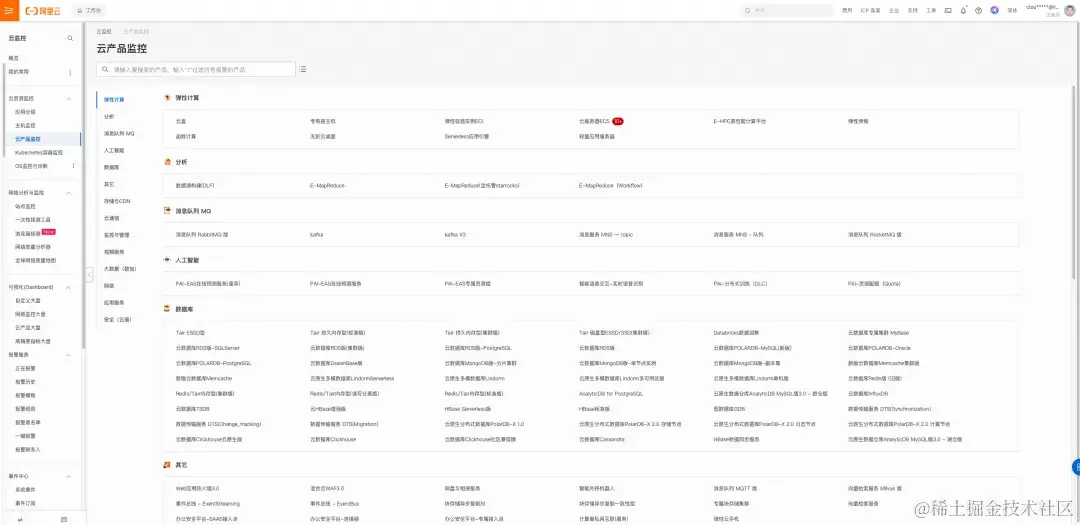This screenshot has height=525, width=1080.
Task: Open the 函数计算 product link
Action: [x=186, y=136]
